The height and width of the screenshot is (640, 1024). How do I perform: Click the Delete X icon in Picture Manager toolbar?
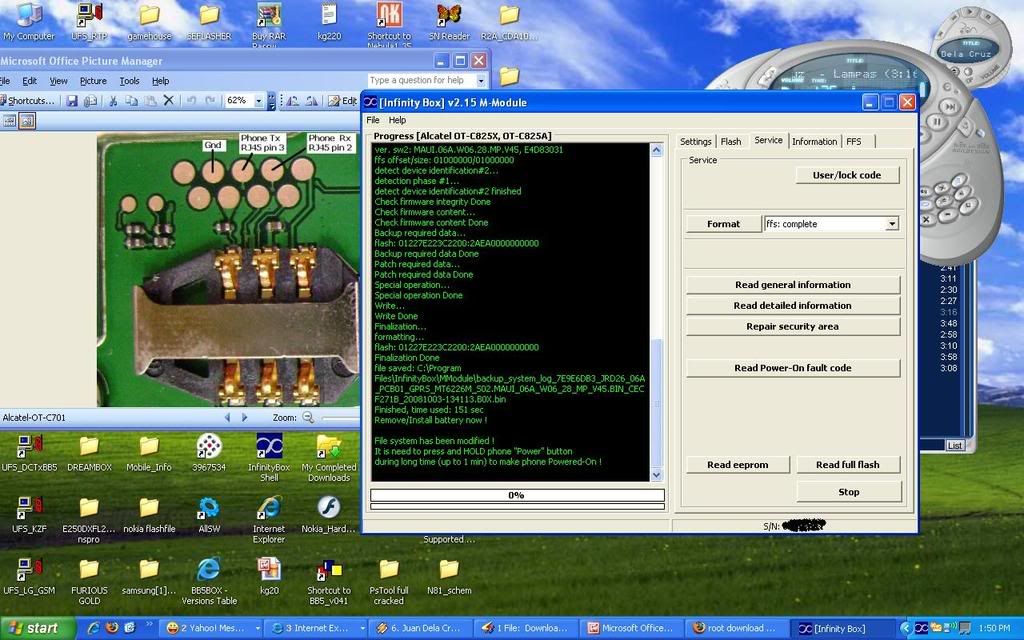pos(168,101)
